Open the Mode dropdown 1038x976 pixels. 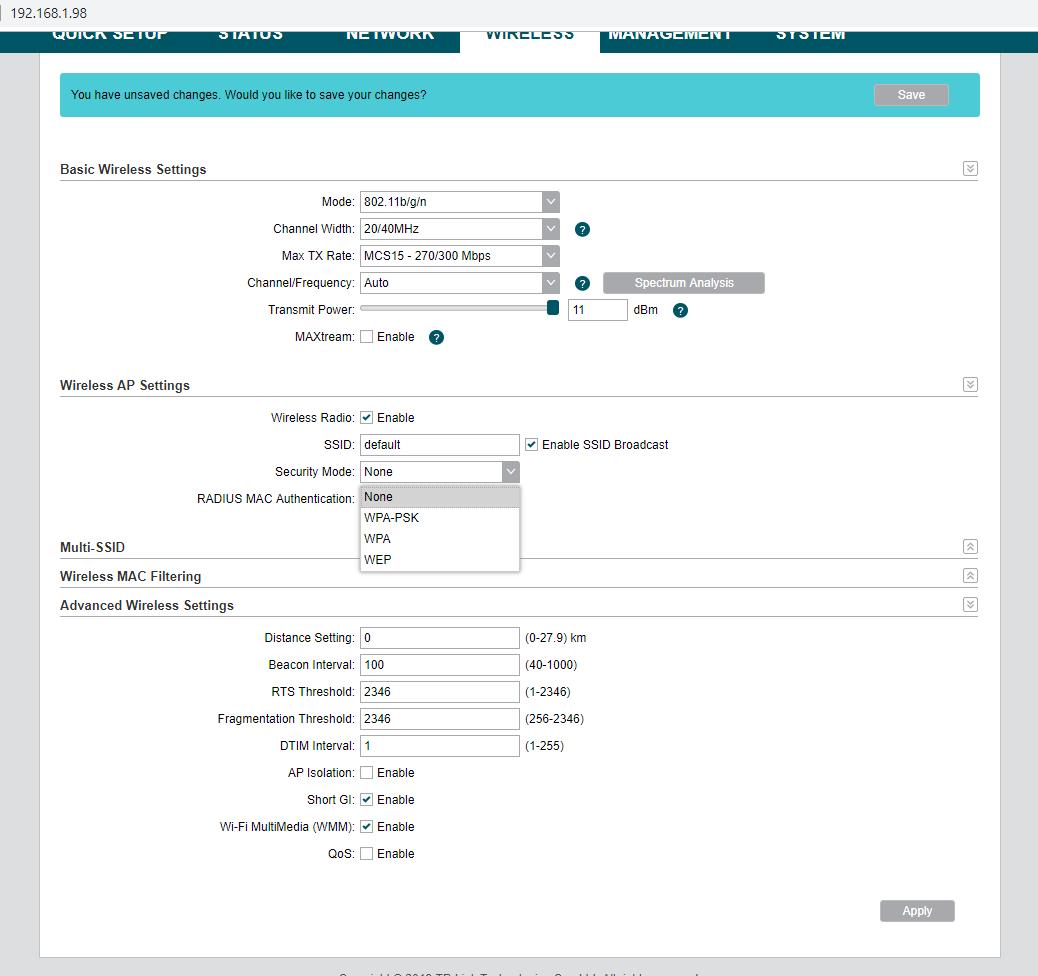point(460,202)
